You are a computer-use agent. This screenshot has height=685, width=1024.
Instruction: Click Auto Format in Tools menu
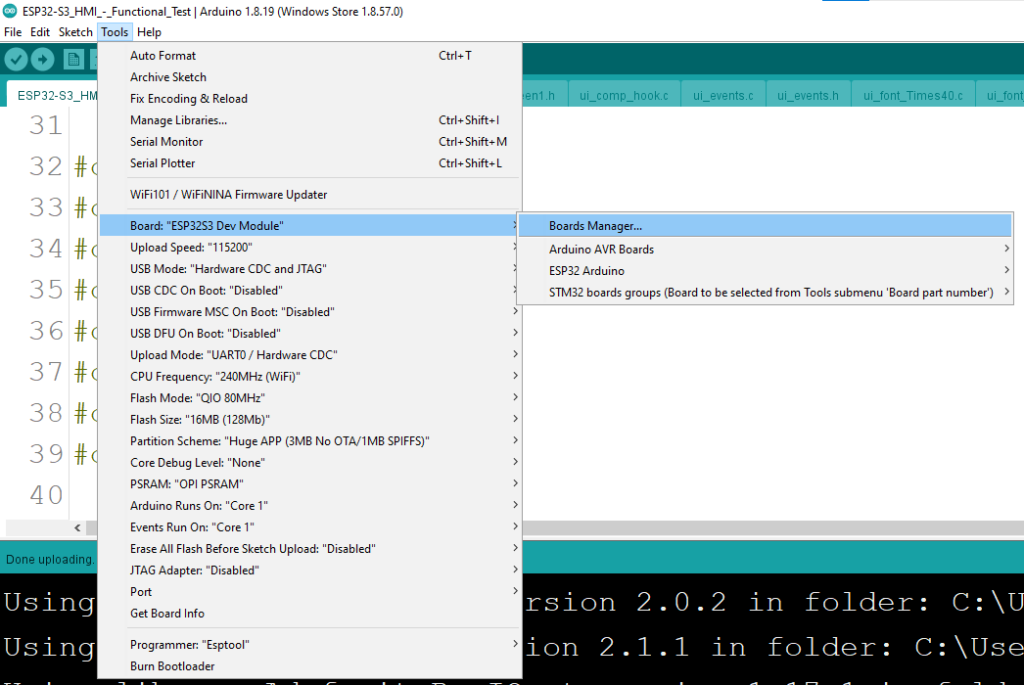point(163,56)
